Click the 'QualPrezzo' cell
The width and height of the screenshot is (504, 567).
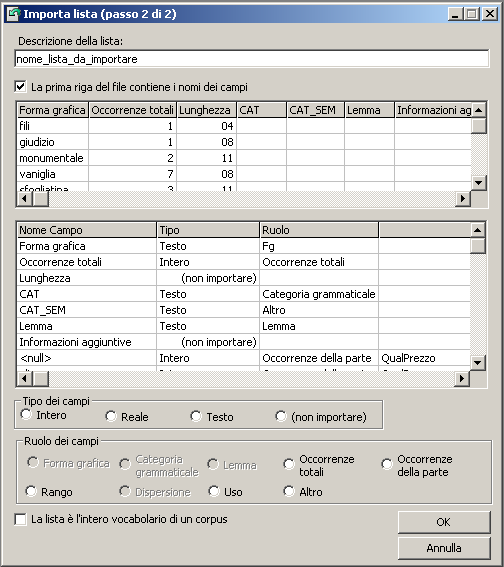coord(424,358)
